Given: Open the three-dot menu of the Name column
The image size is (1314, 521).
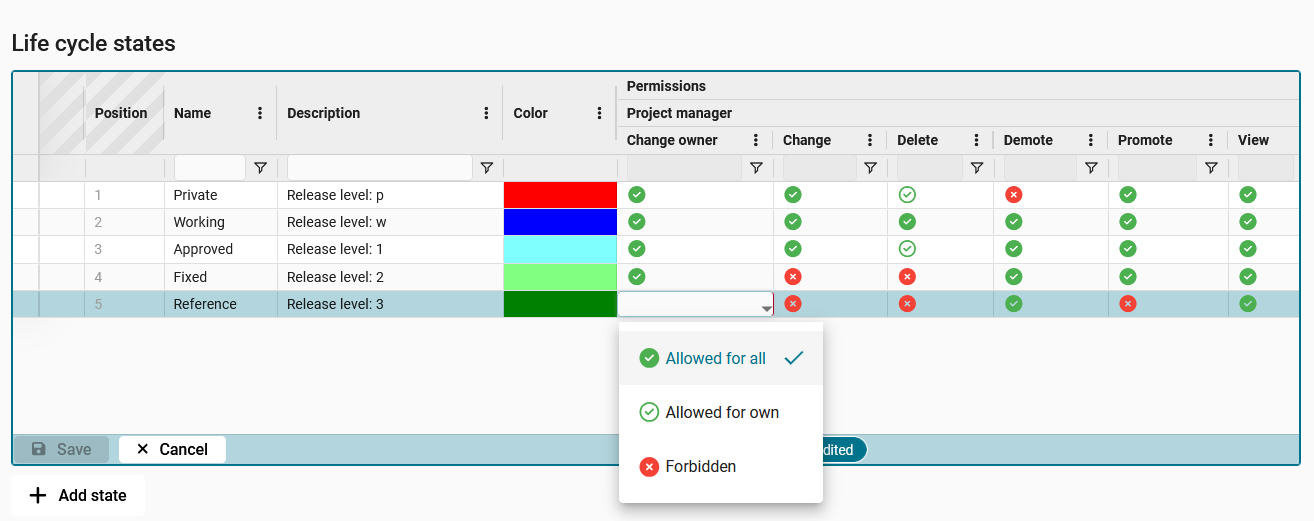Looking at the screenshot, I should pos(260,113).
